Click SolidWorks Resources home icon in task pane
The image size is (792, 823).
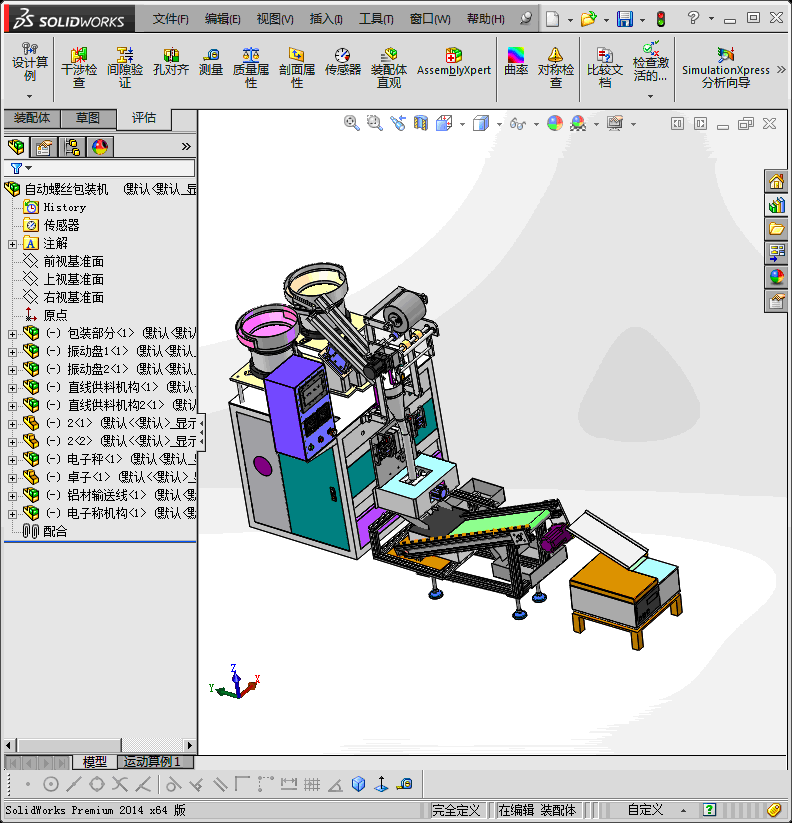pyautogui.click(x=776, y=182)
